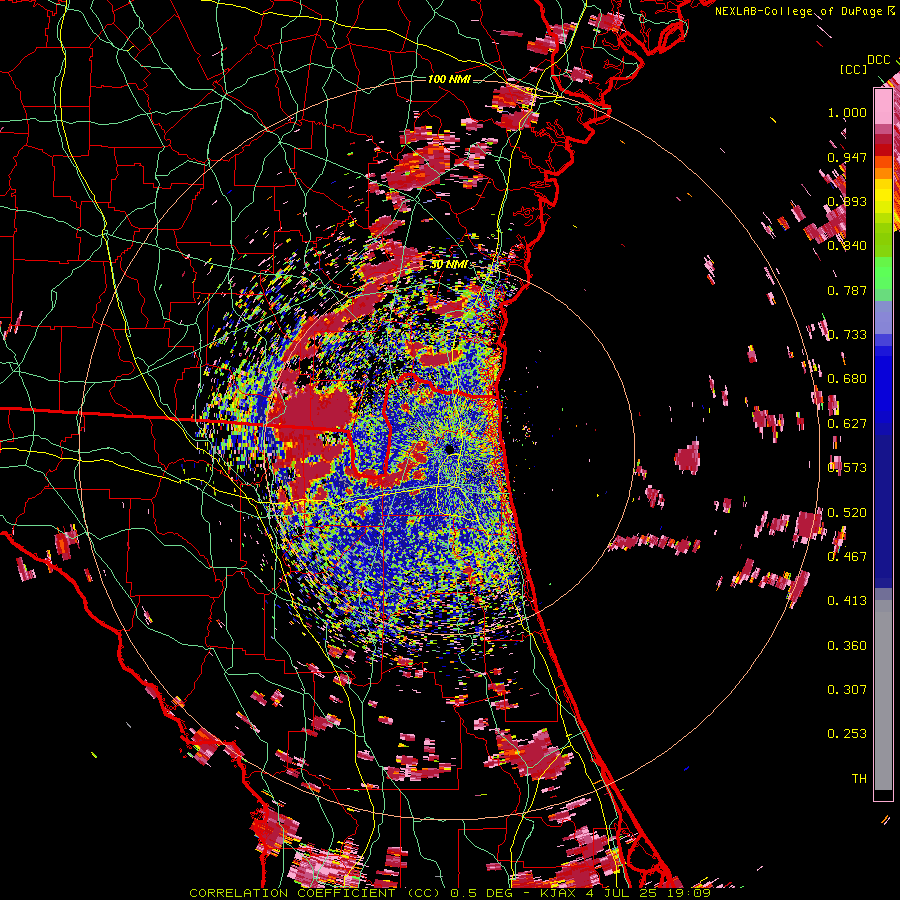Select the 0.253 scale value

847,734
